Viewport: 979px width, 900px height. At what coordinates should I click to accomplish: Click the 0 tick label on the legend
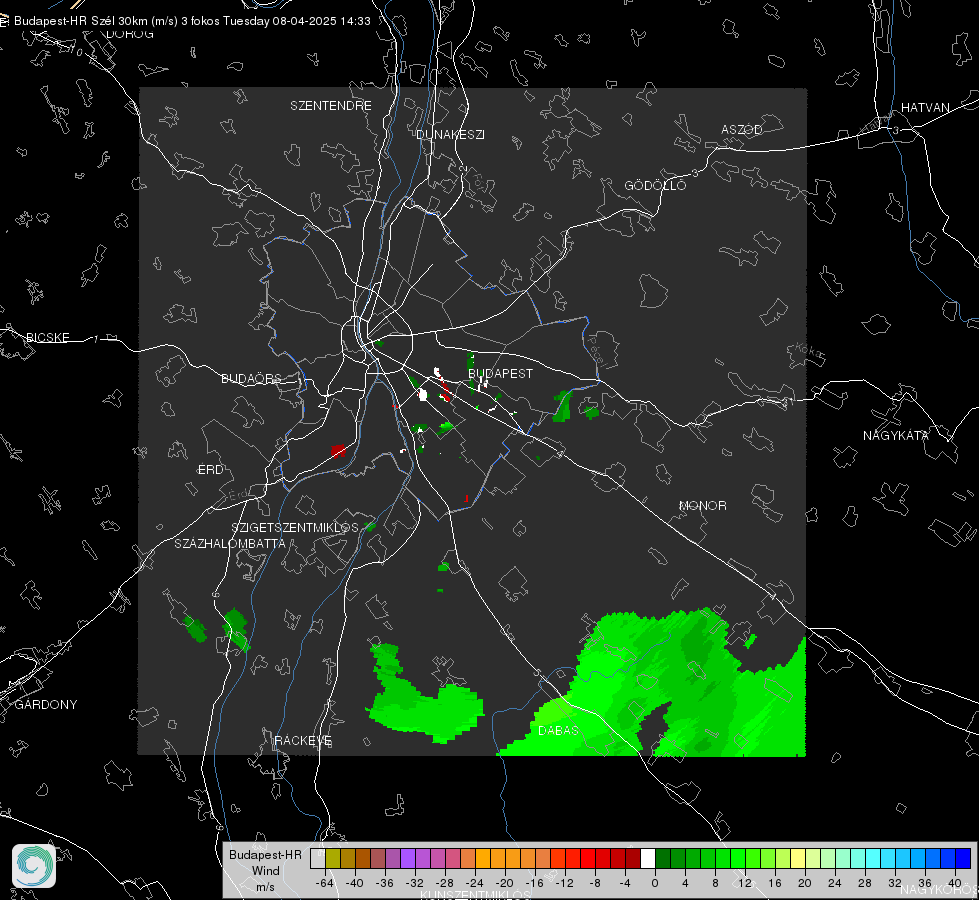(655, 883)
